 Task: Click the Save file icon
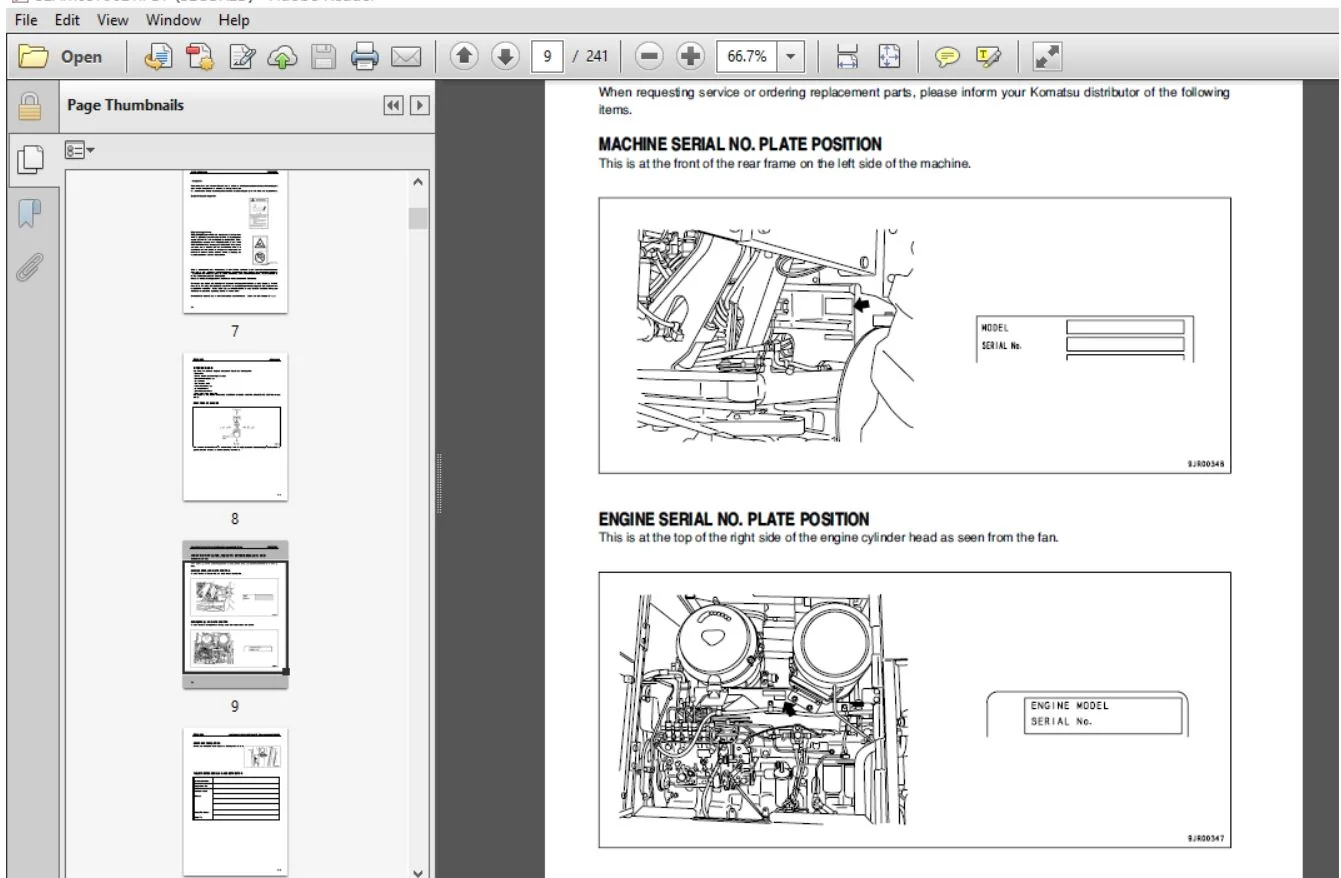322,57
